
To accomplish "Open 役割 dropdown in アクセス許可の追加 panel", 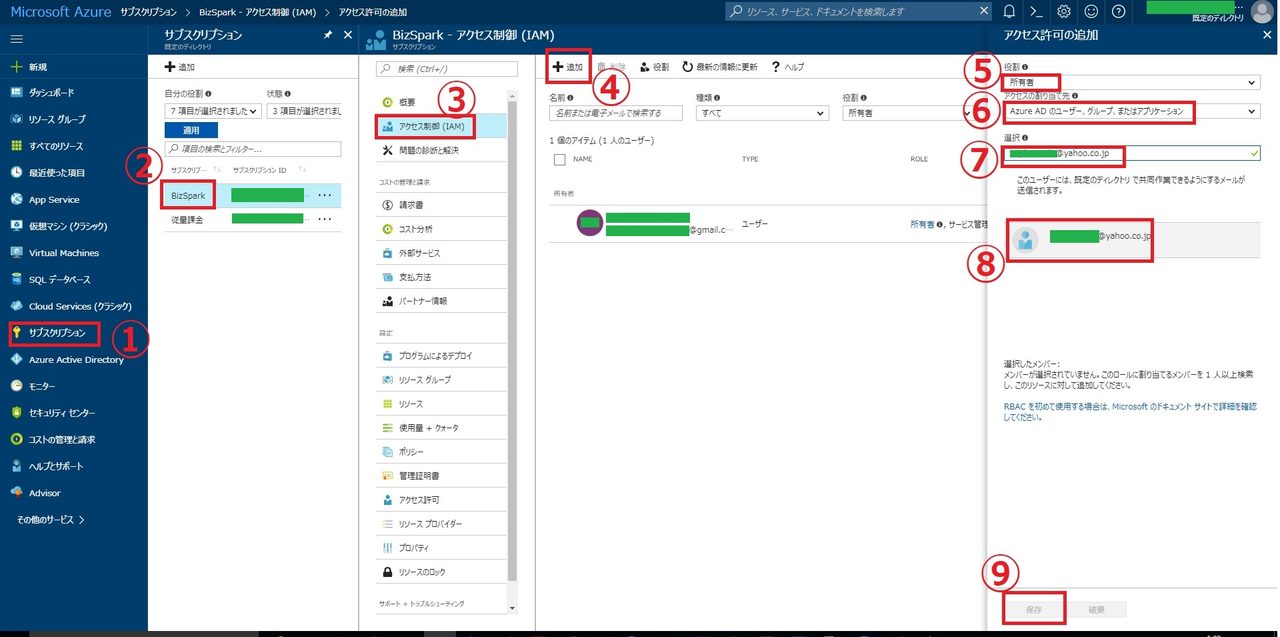I will (1131, 82).
